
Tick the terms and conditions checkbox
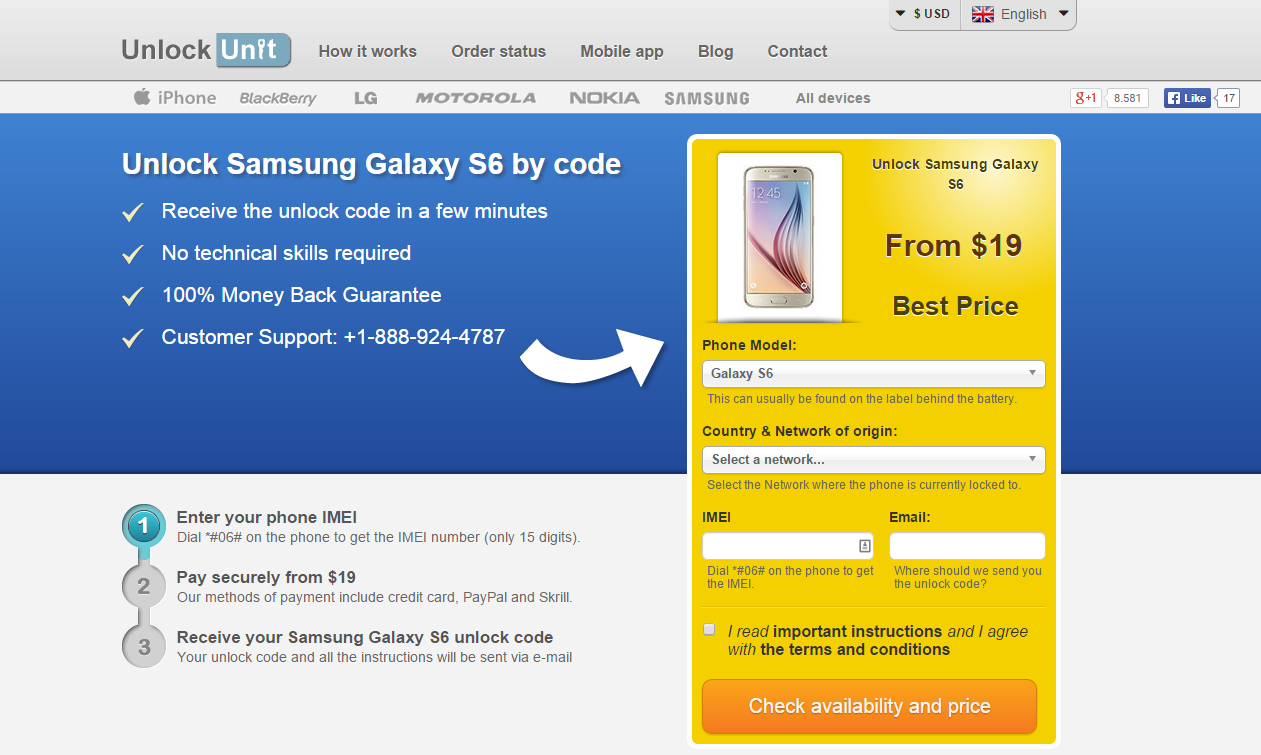click(709, 629)
